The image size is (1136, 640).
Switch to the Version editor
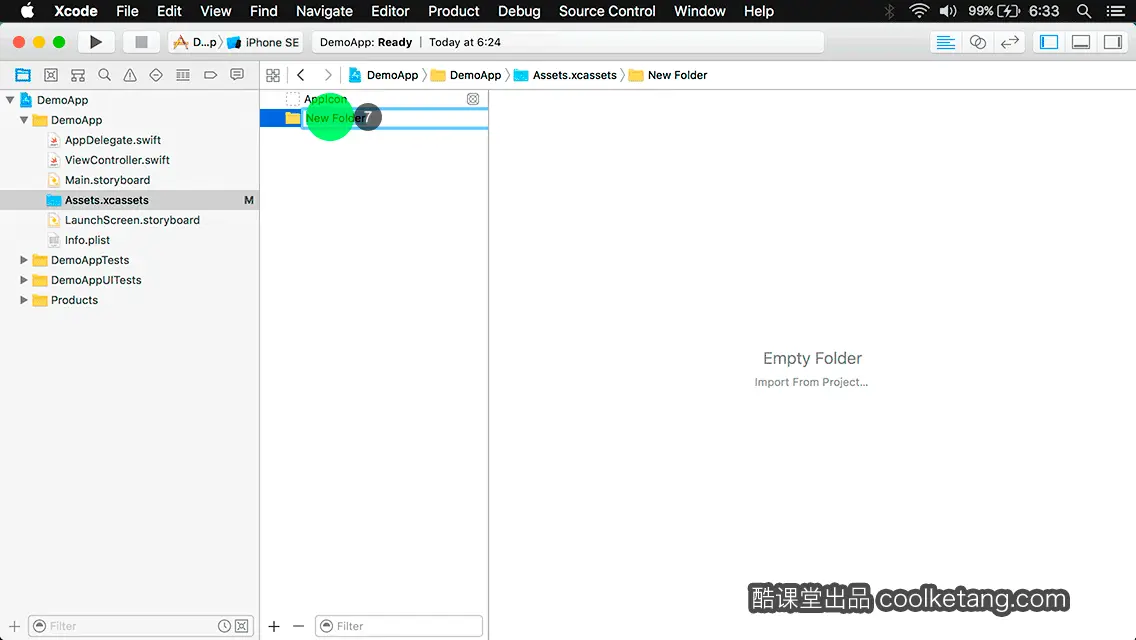[x=1009, y=42]
